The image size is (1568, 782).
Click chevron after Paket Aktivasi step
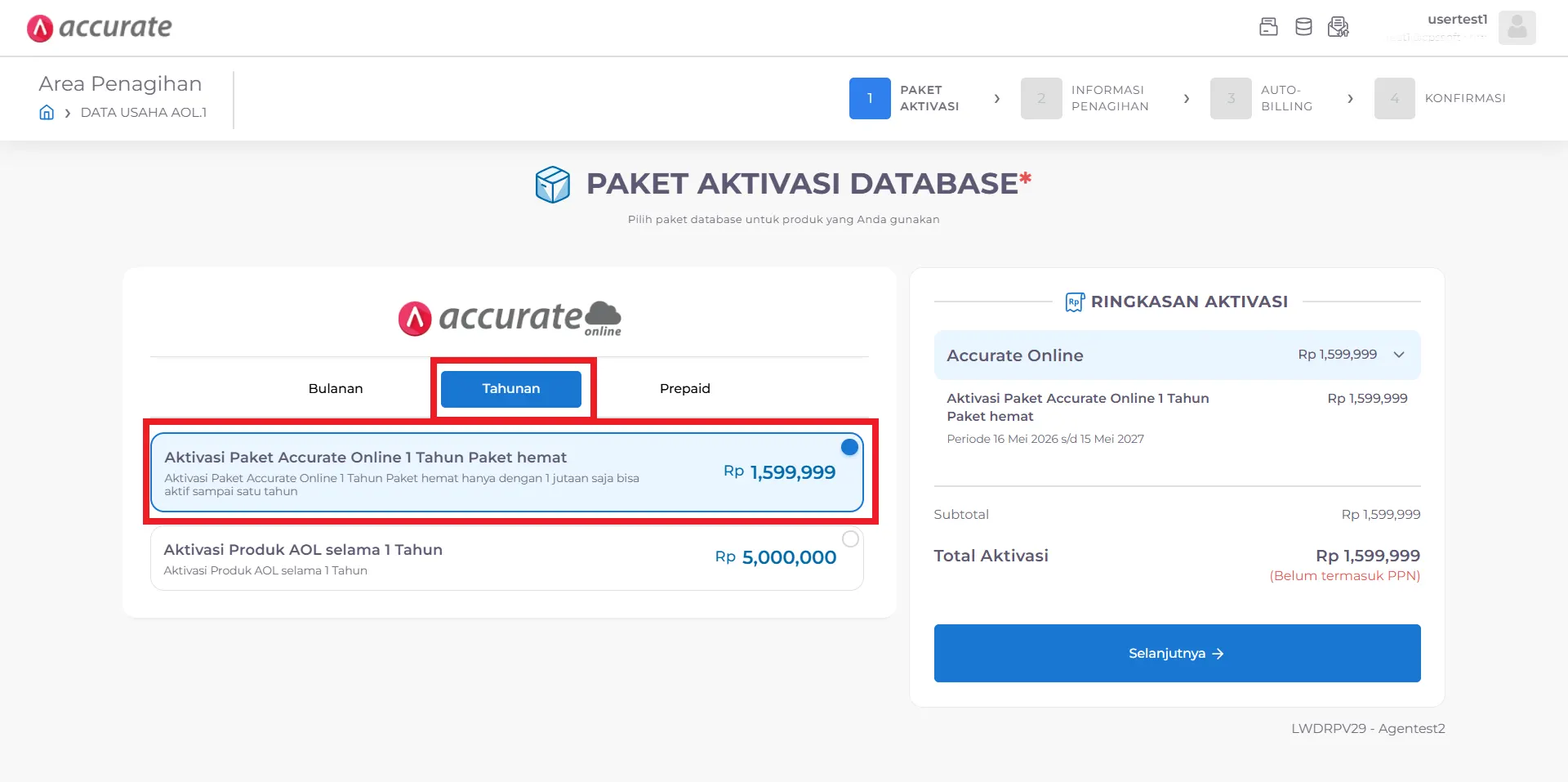[x=996, y=99]
